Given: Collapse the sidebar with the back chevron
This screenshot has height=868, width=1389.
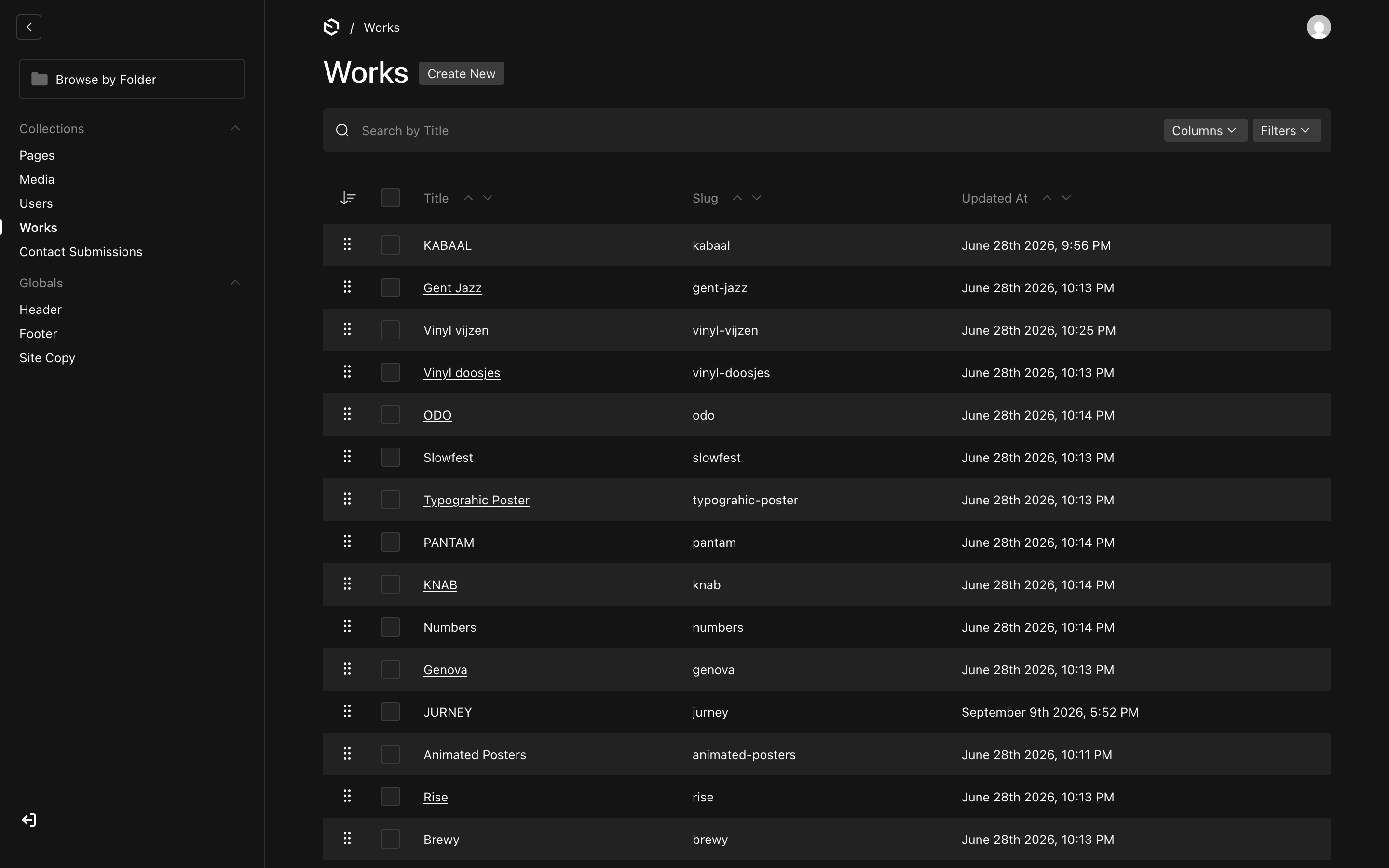Looking at the screenshot, I should [x=29, y=27].
